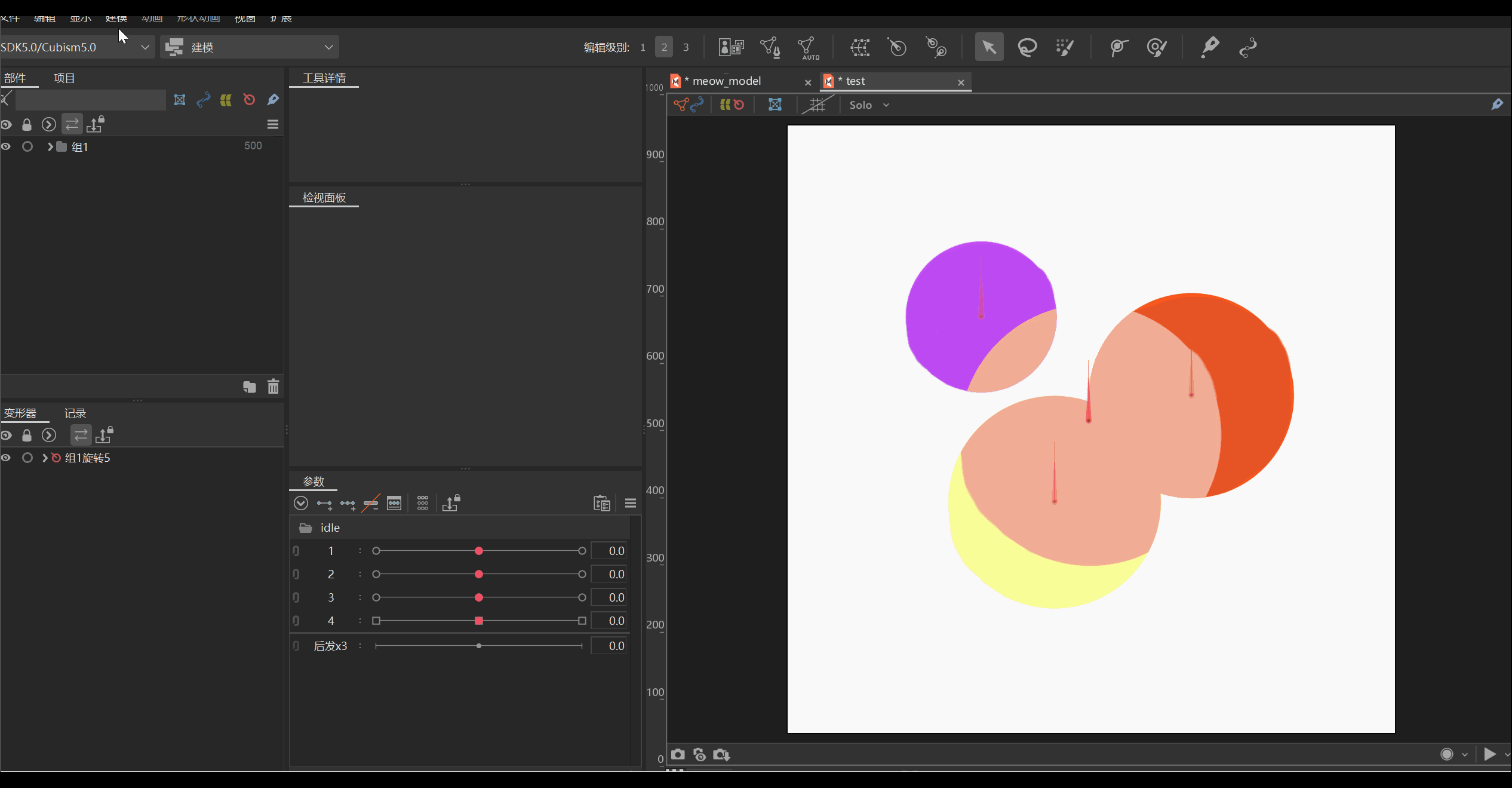Click the parameter 1 slider handle

[x=479, y=551]
